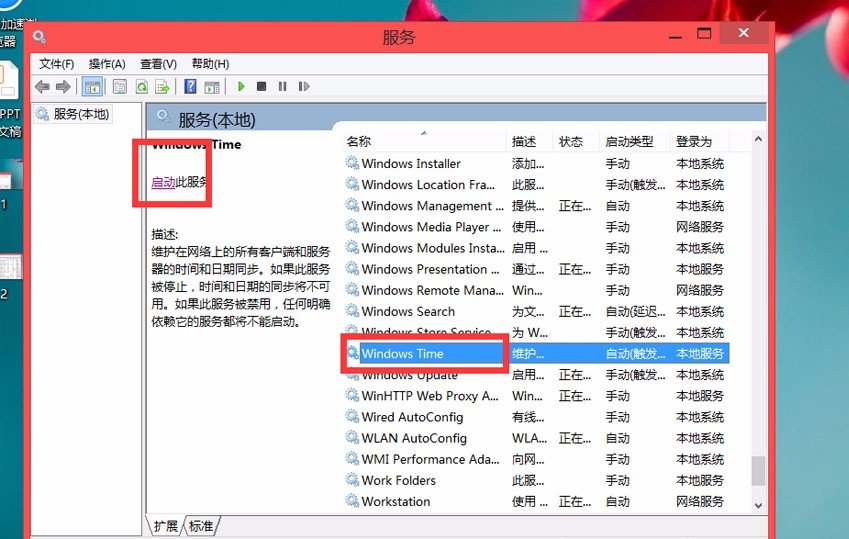This screenshot has height=539, width=849.
Task: Sort by the 登录为 column header
Action: (694, 142)
